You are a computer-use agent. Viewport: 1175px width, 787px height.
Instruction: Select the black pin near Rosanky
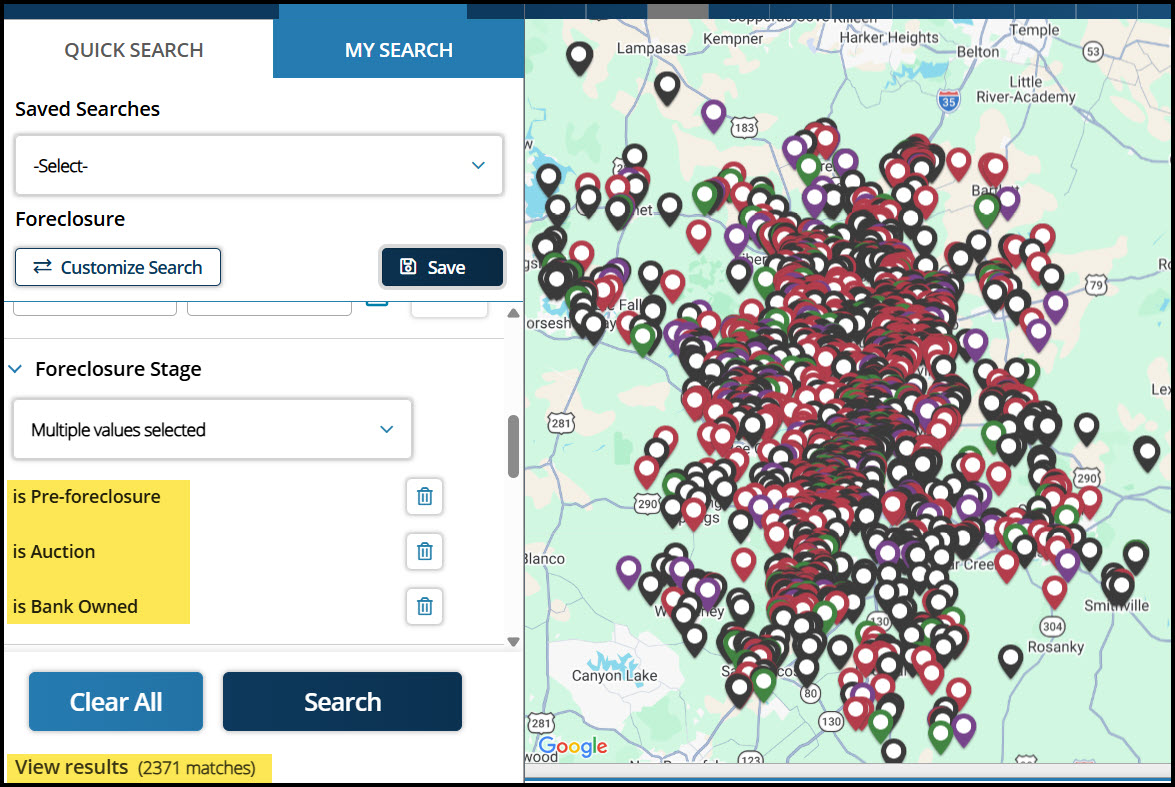pyautogui.click(x=1011, y=658)
